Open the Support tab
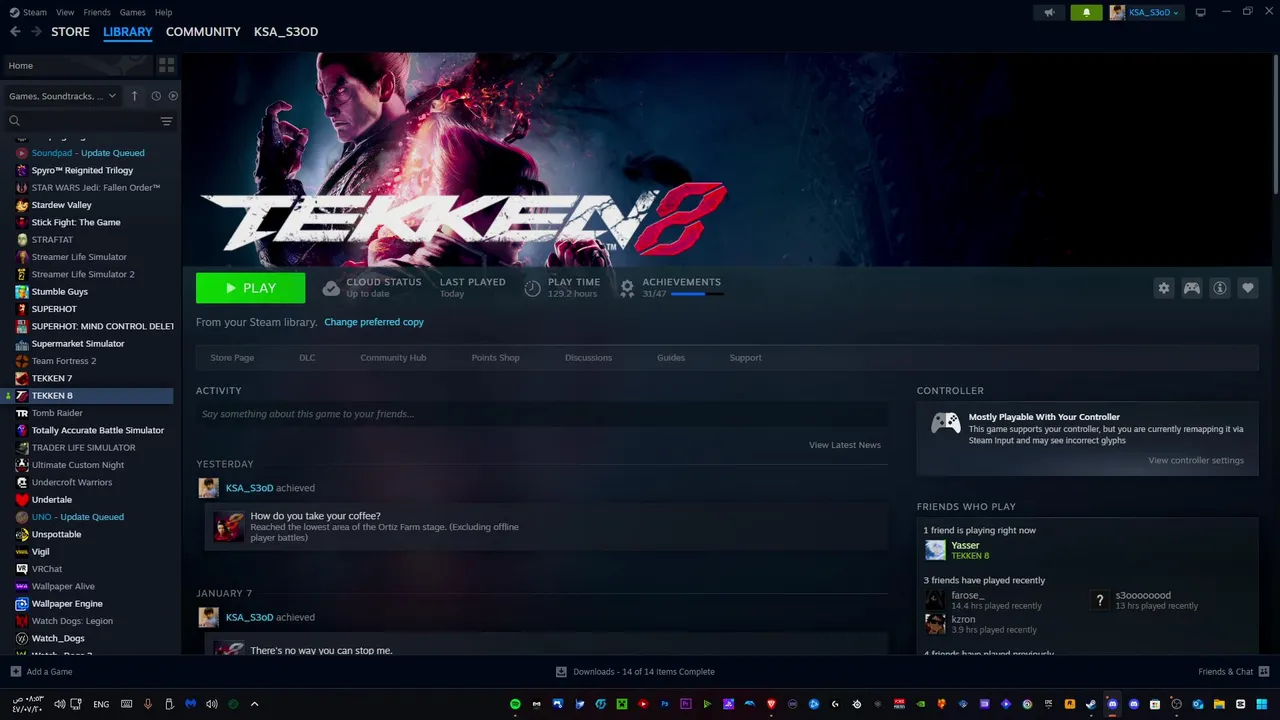Image resolution: width=1280 pixels, height=720 pixels. 745,358
